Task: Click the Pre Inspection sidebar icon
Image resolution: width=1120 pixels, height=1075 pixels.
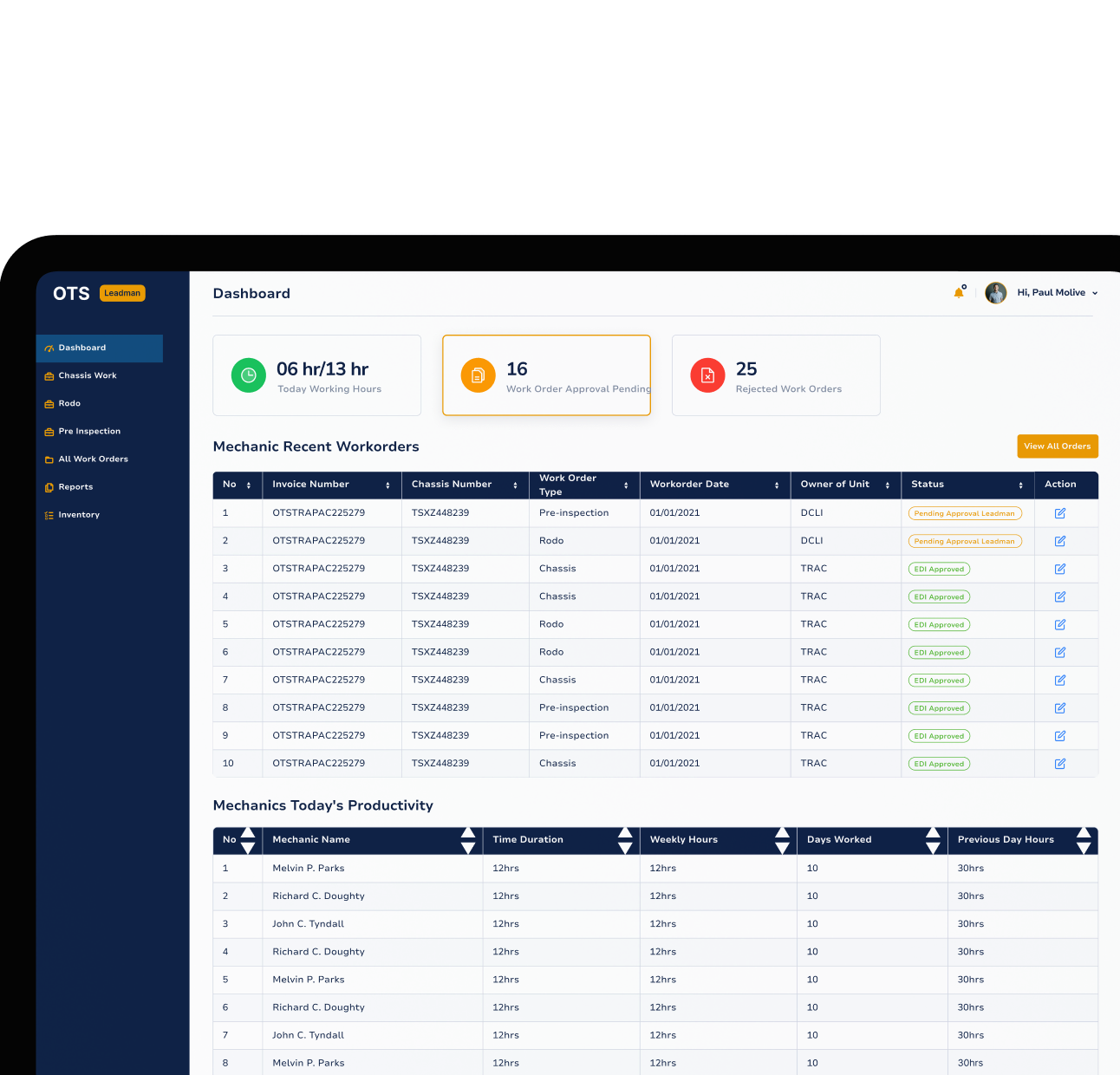Action: [49, 431]
